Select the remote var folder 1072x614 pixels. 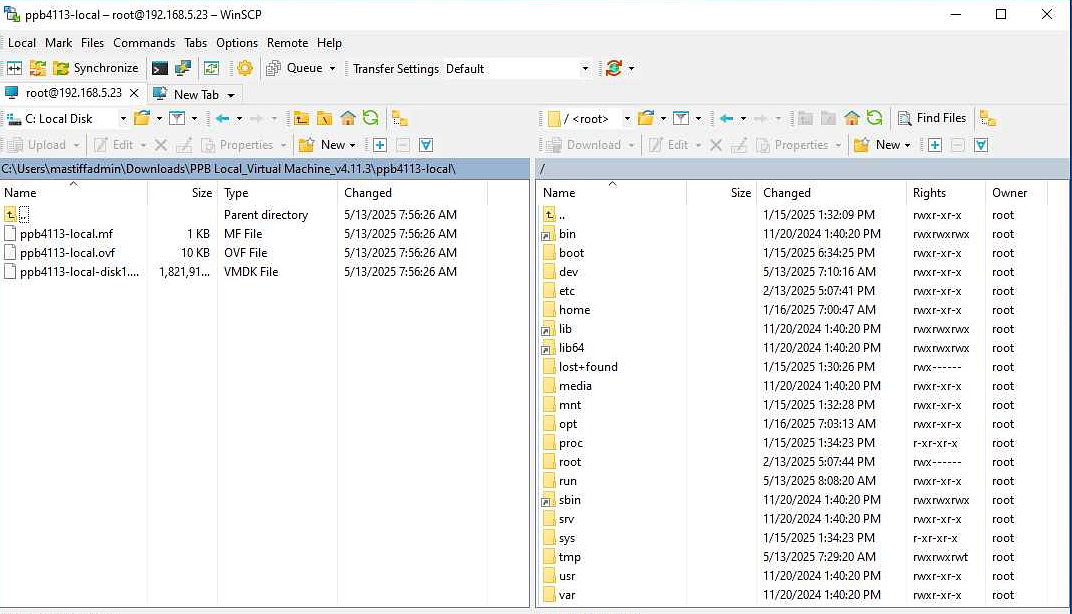[567, 596]
